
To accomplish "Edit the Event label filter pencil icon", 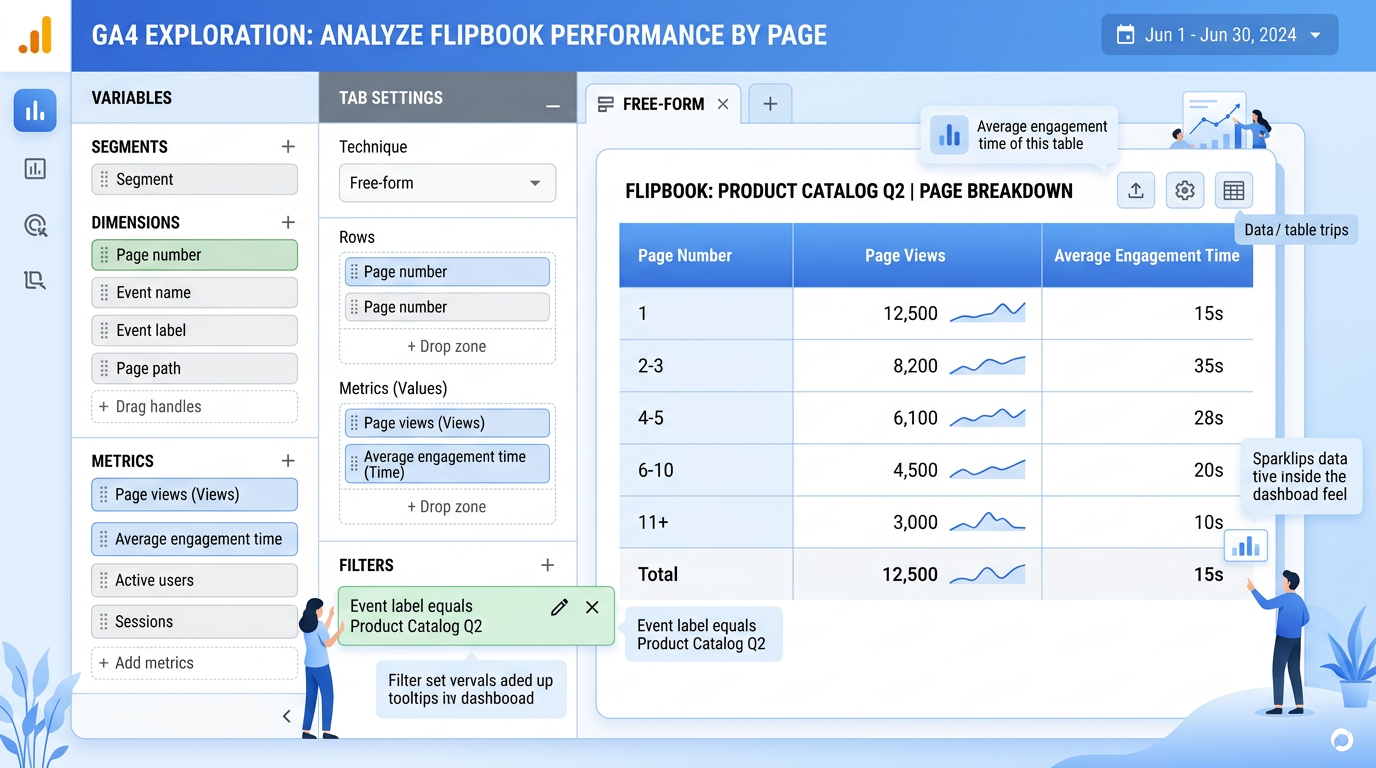I will click(x=559, y=607).
